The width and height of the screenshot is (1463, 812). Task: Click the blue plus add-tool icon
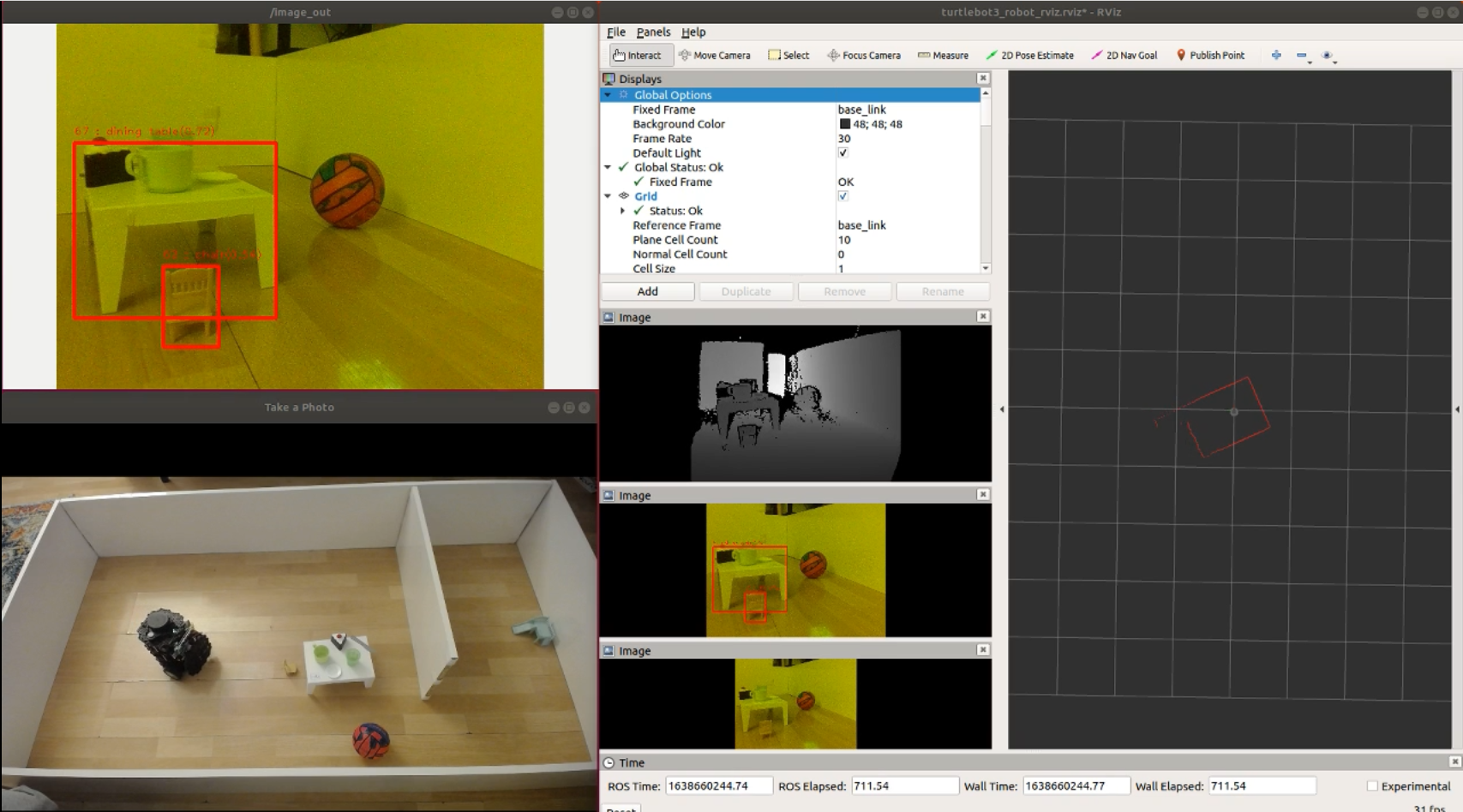click(1276, 55)
